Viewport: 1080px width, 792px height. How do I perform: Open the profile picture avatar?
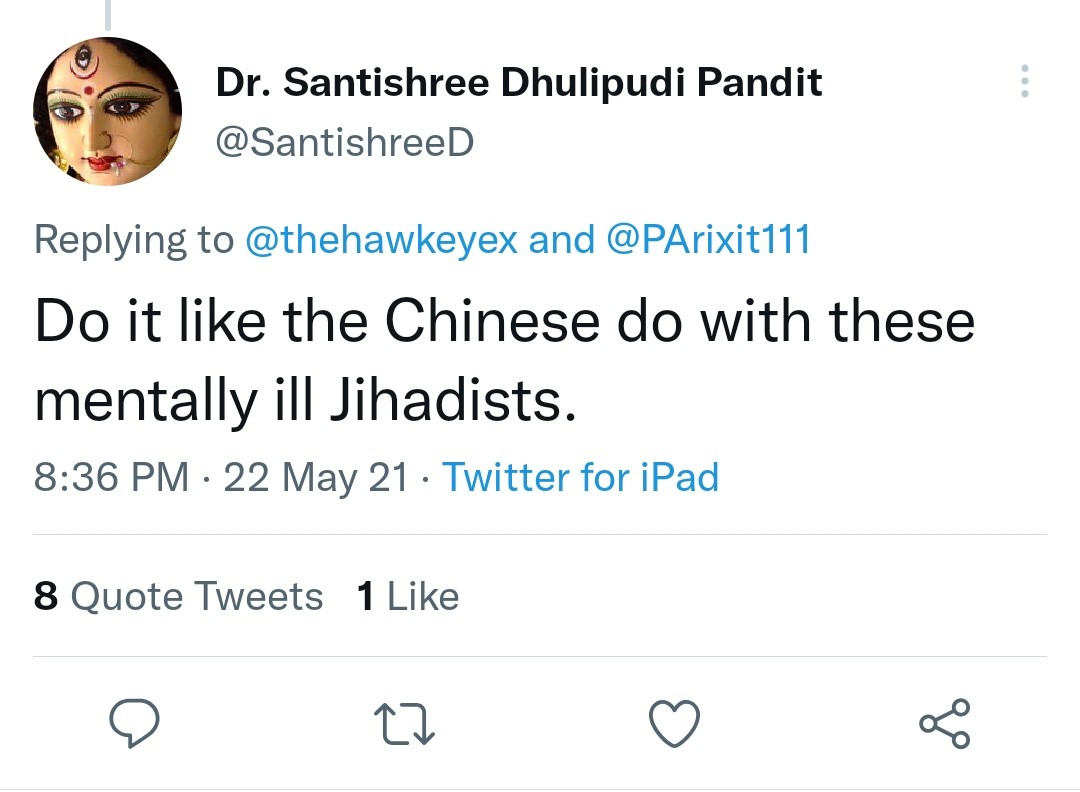pos(107,112)
